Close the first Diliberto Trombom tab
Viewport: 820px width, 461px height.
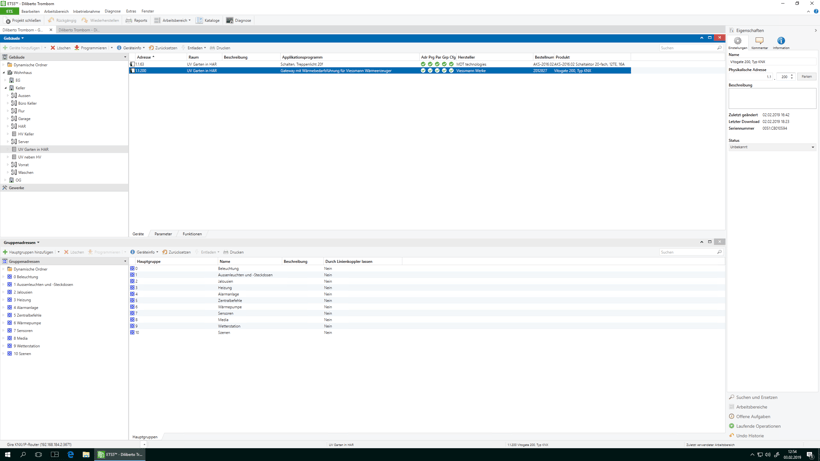point(51,30)
